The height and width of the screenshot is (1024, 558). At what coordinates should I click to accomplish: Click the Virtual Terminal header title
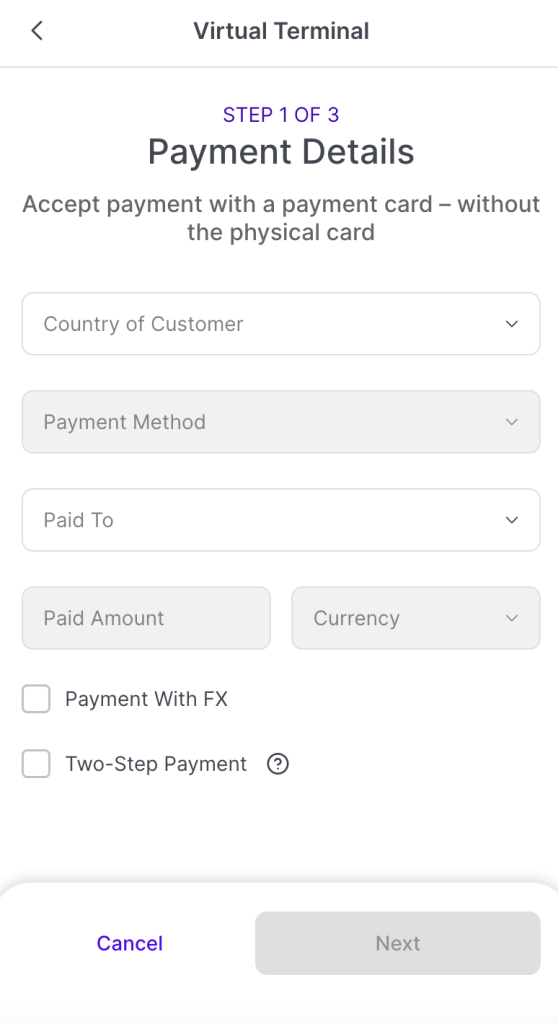(281, 31)
